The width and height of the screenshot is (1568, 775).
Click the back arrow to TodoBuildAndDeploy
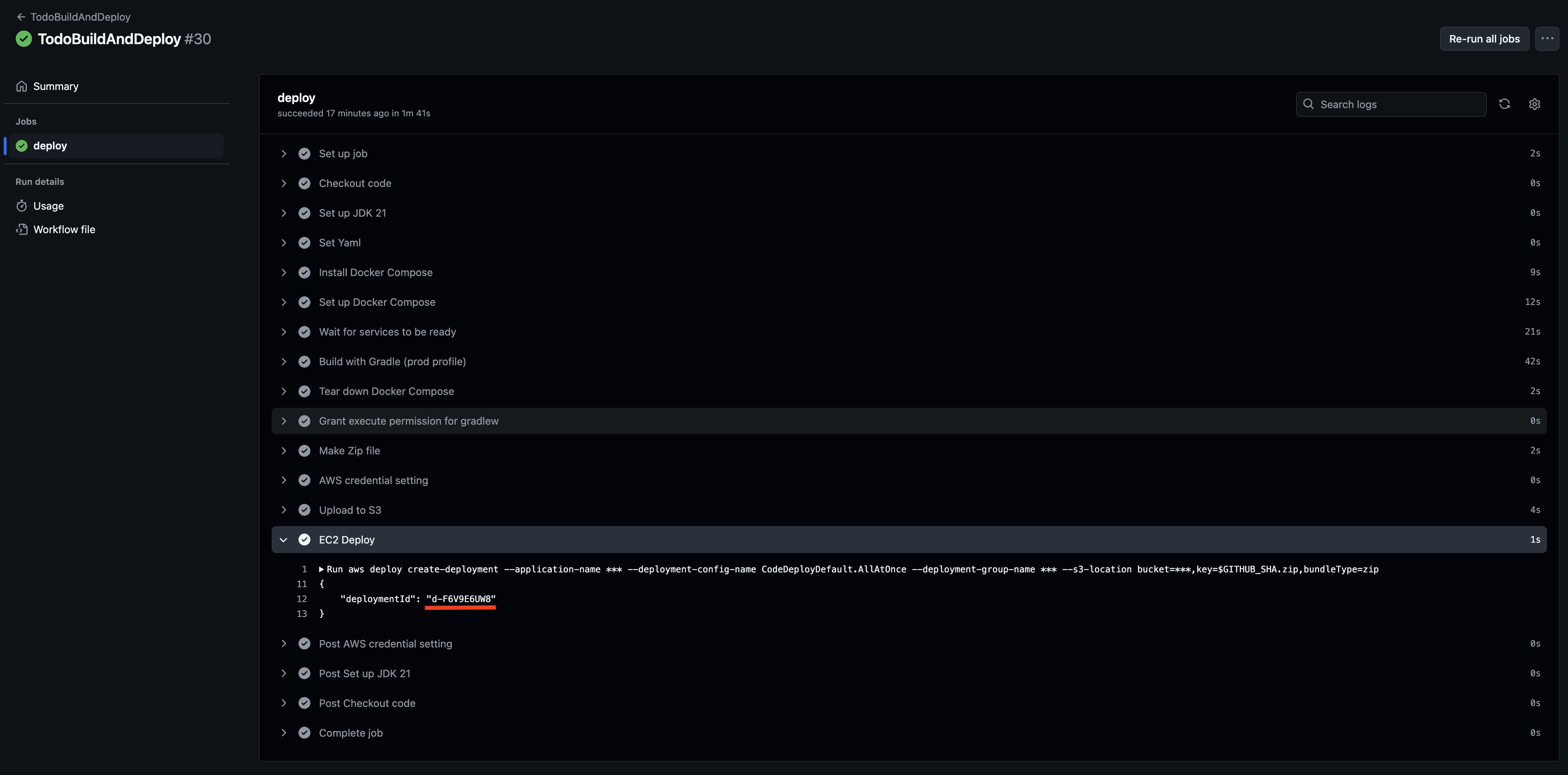coord(21,17)
